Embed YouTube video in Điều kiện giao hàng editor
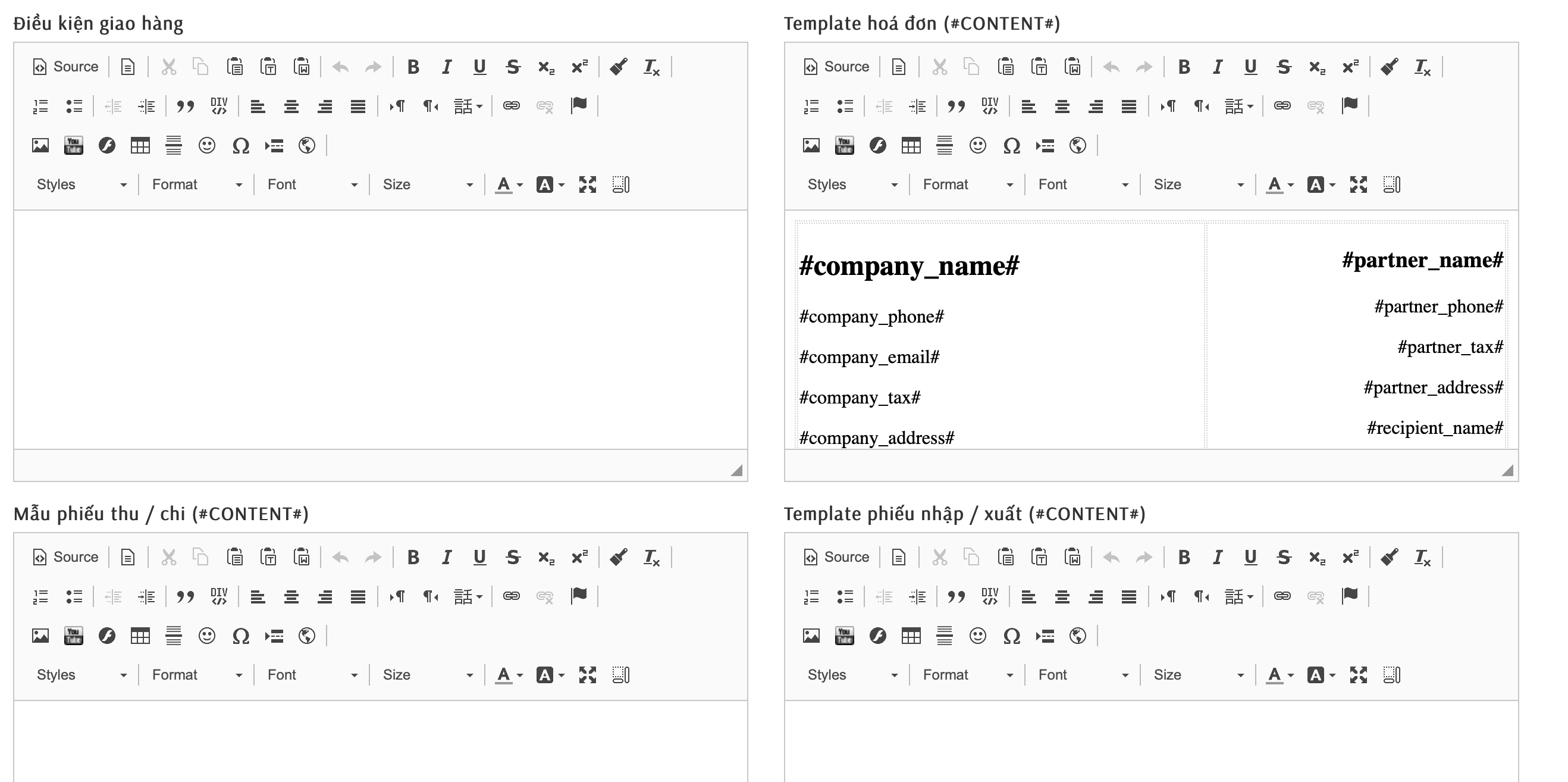This screenshot has height=782, width=1568. (x=74, y=146)
